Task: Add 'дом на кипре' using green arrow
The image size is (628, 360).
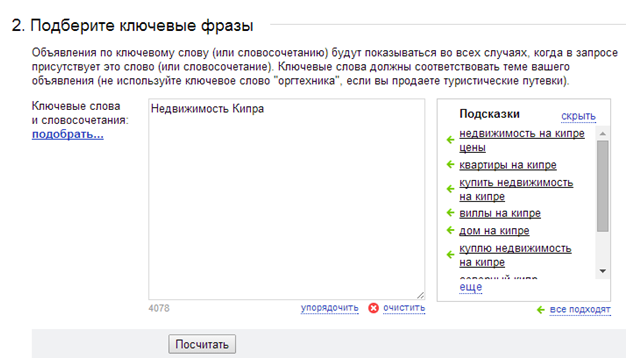Action: click(x=451, y=230)
